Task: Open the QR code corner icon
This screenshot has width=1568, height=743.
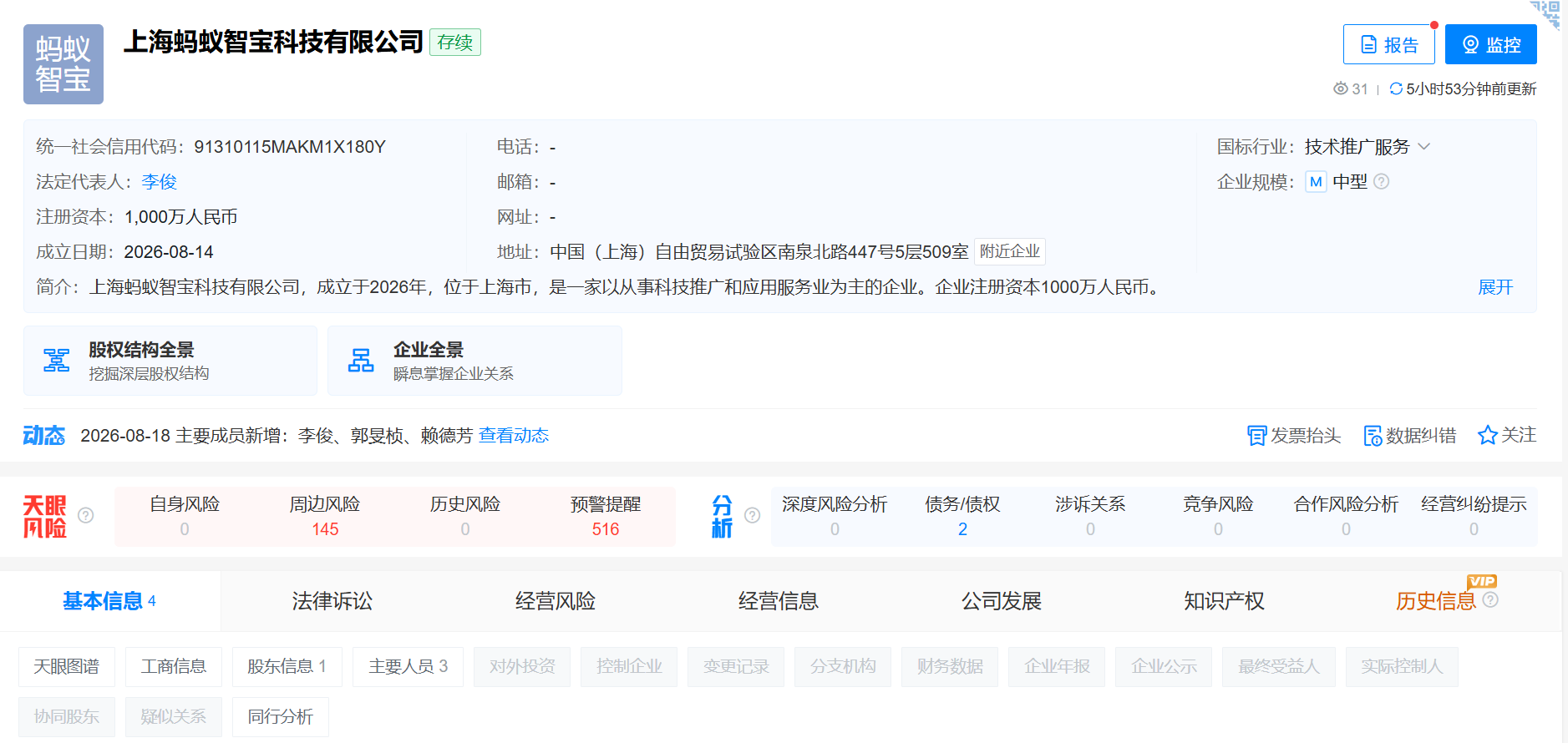Action: 1546,13
